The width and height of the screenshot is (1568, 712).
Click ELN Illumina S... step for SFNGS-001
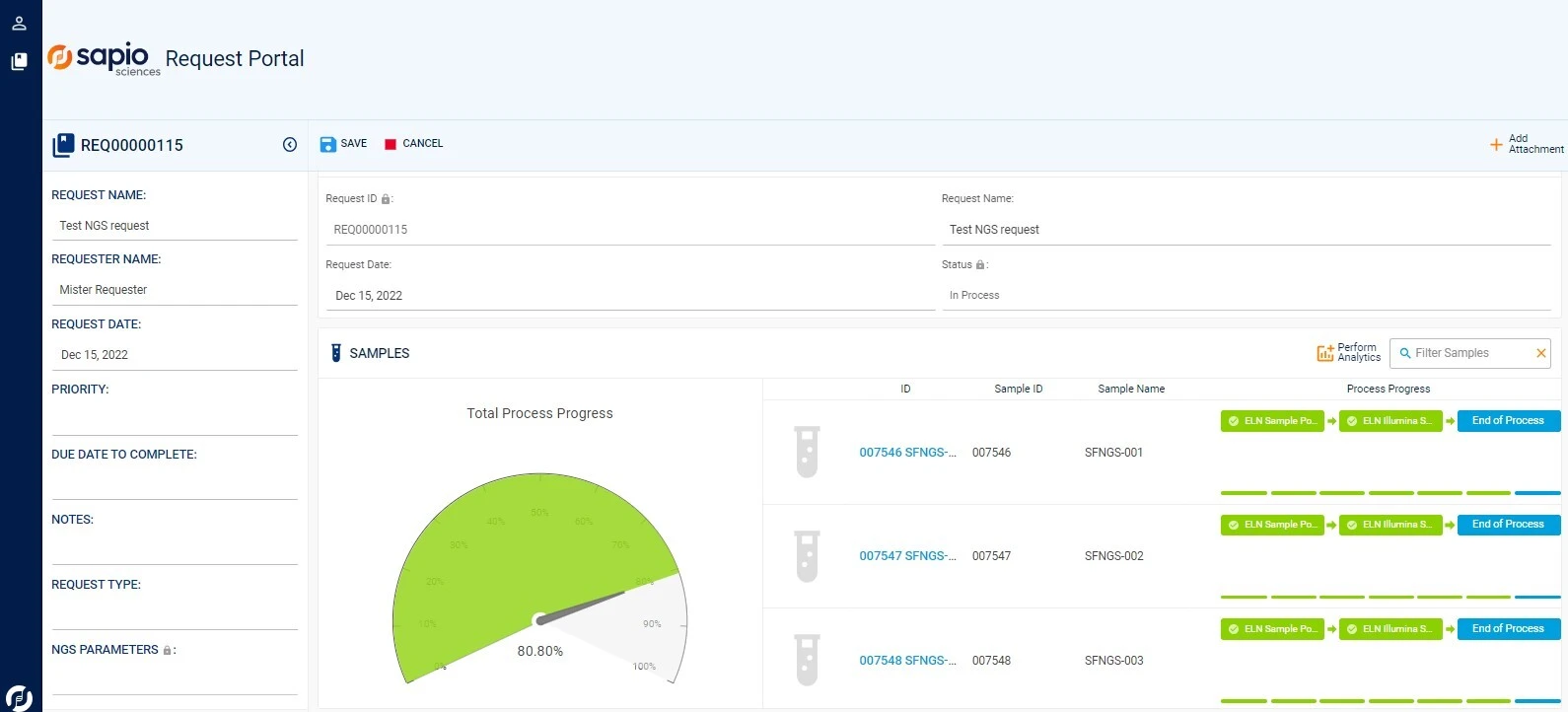tap(1390, 421)
